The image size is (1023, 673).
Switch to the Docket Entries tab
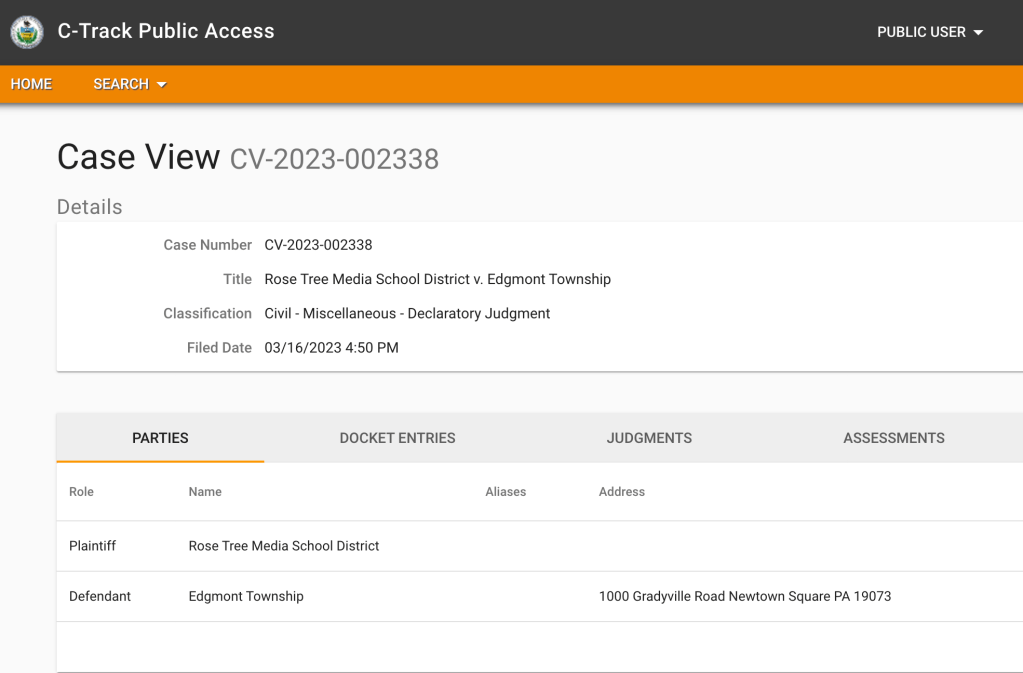coord(397,438)
